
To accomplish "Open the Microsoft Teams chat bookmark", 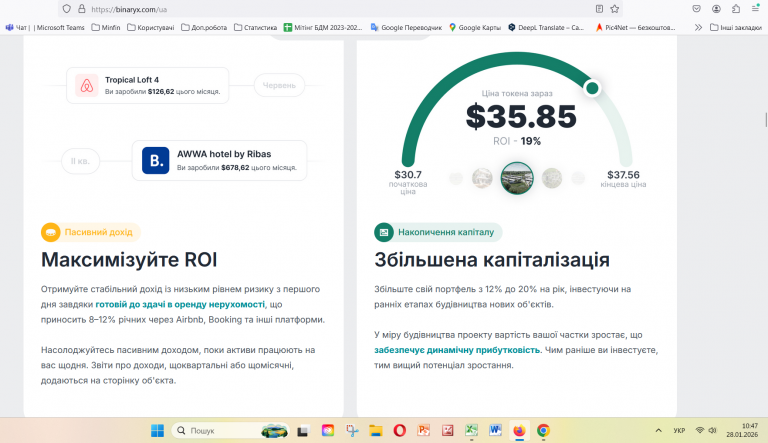I will click(x=45, y=27).
